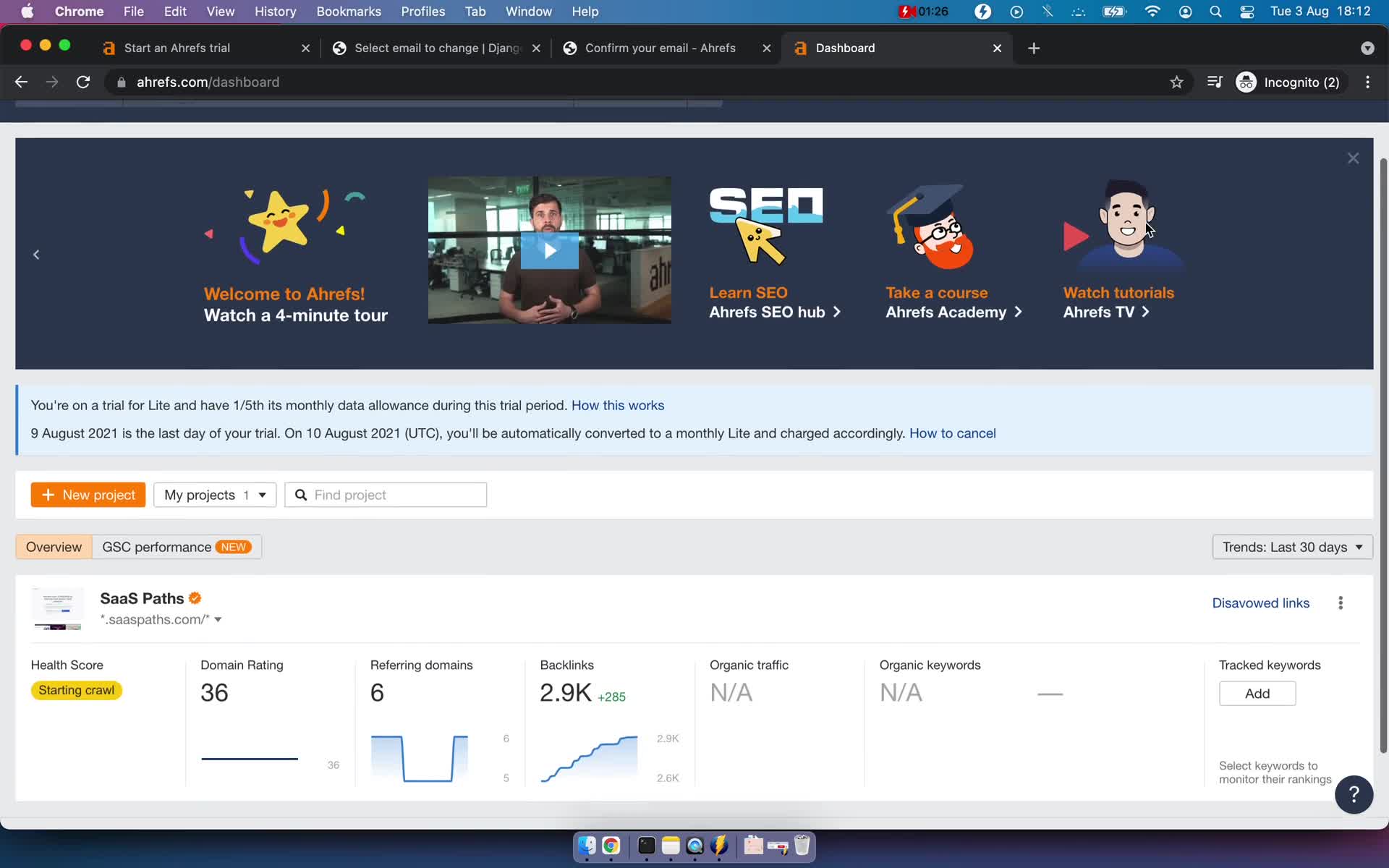This screenshot has width=1389, height=868.
Task: Dismiss the welcome banner with X button
Action: [x=1353, y=158]
